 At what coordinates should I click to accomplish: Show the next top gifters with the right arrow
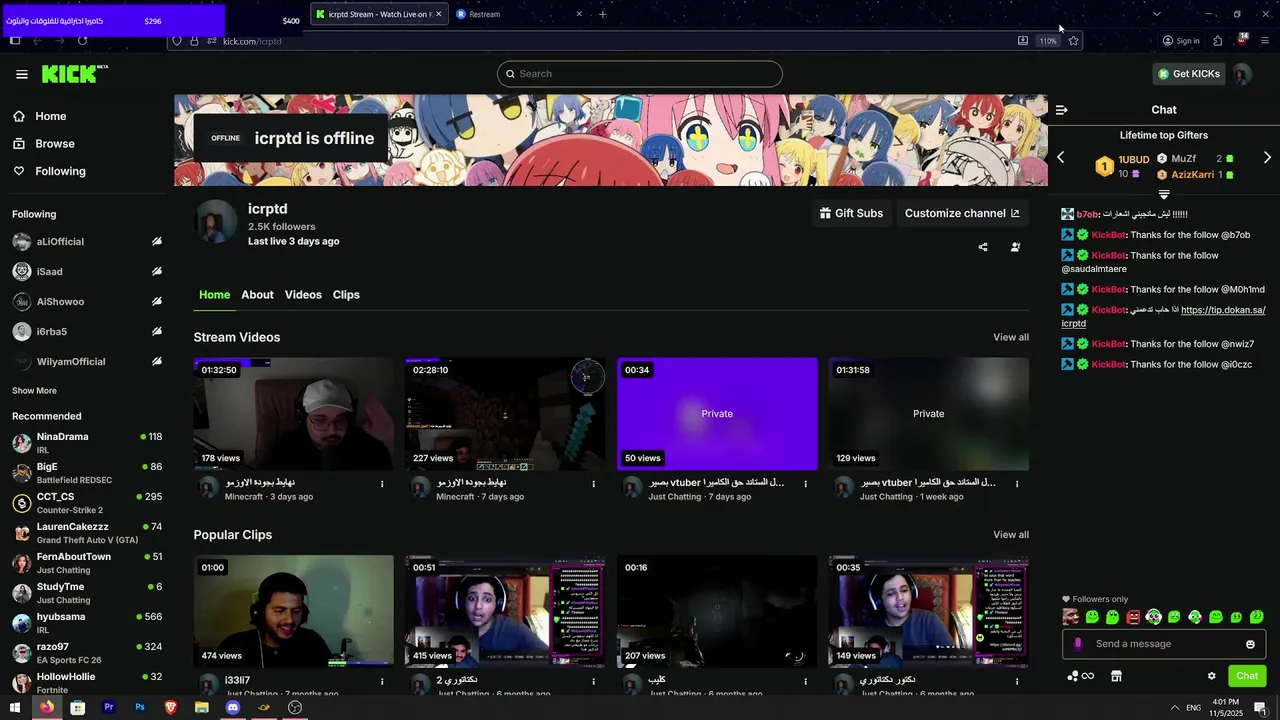[x=1267, y=158]
